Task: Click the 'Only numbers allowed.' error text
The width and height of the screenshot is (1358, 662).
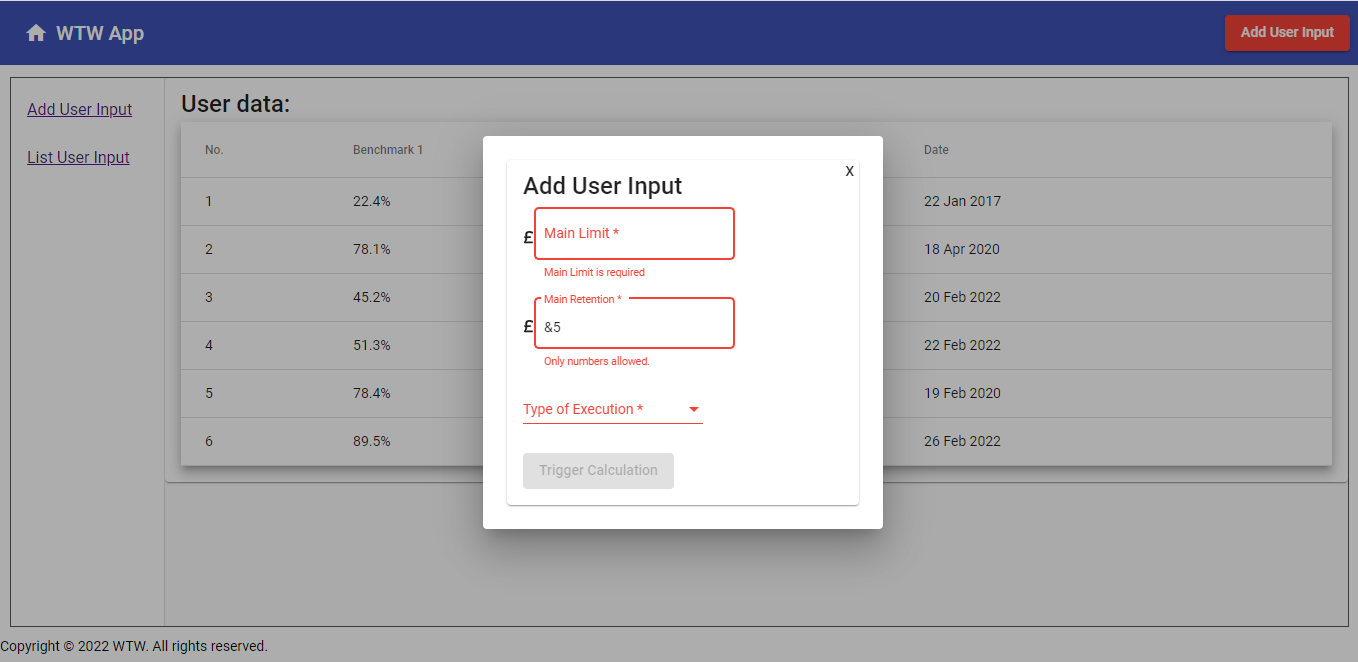Action: [597, 361]
